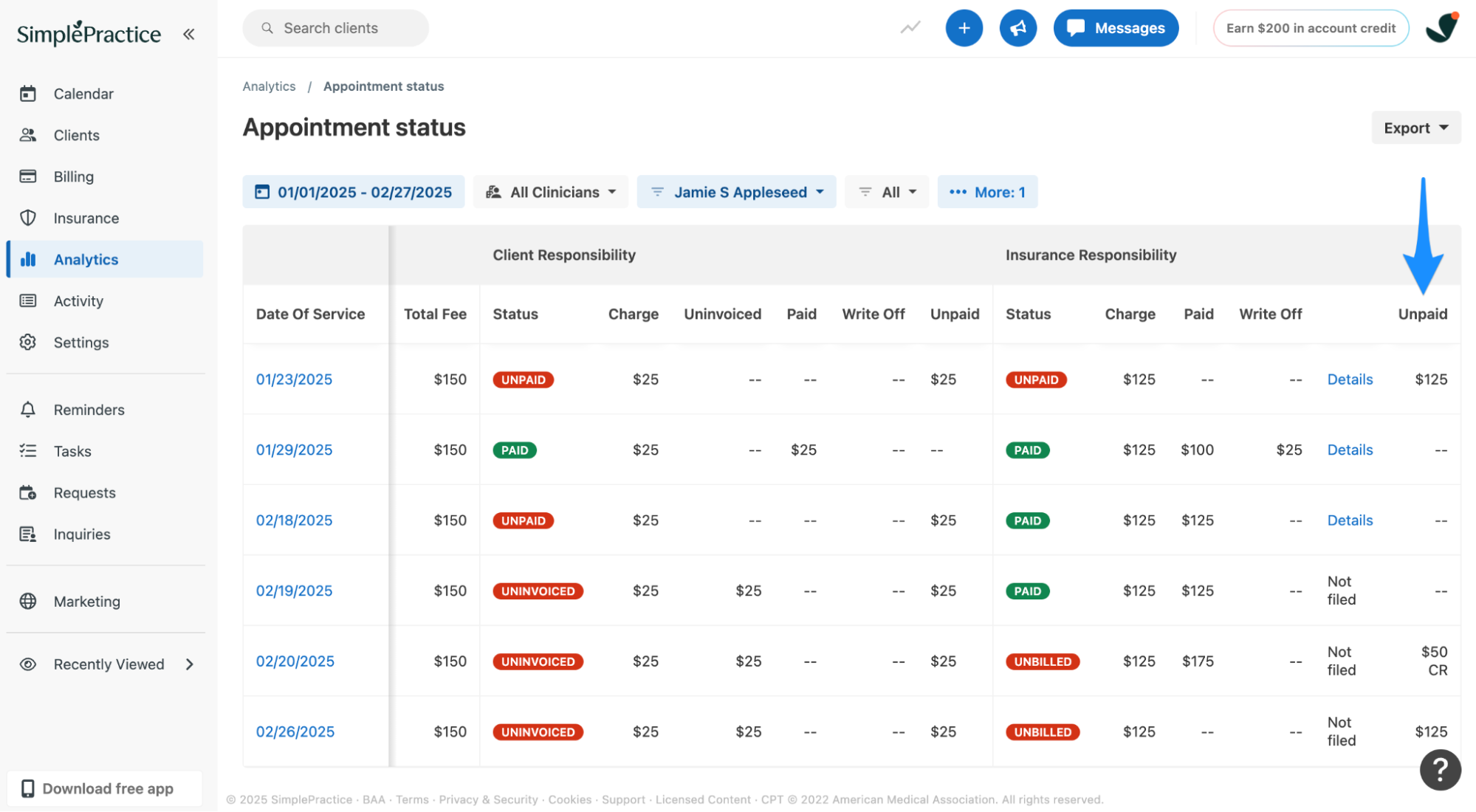Click the Settings gear icon
1476x812 pixels.
pyautogui.click(x=28, y=342)
